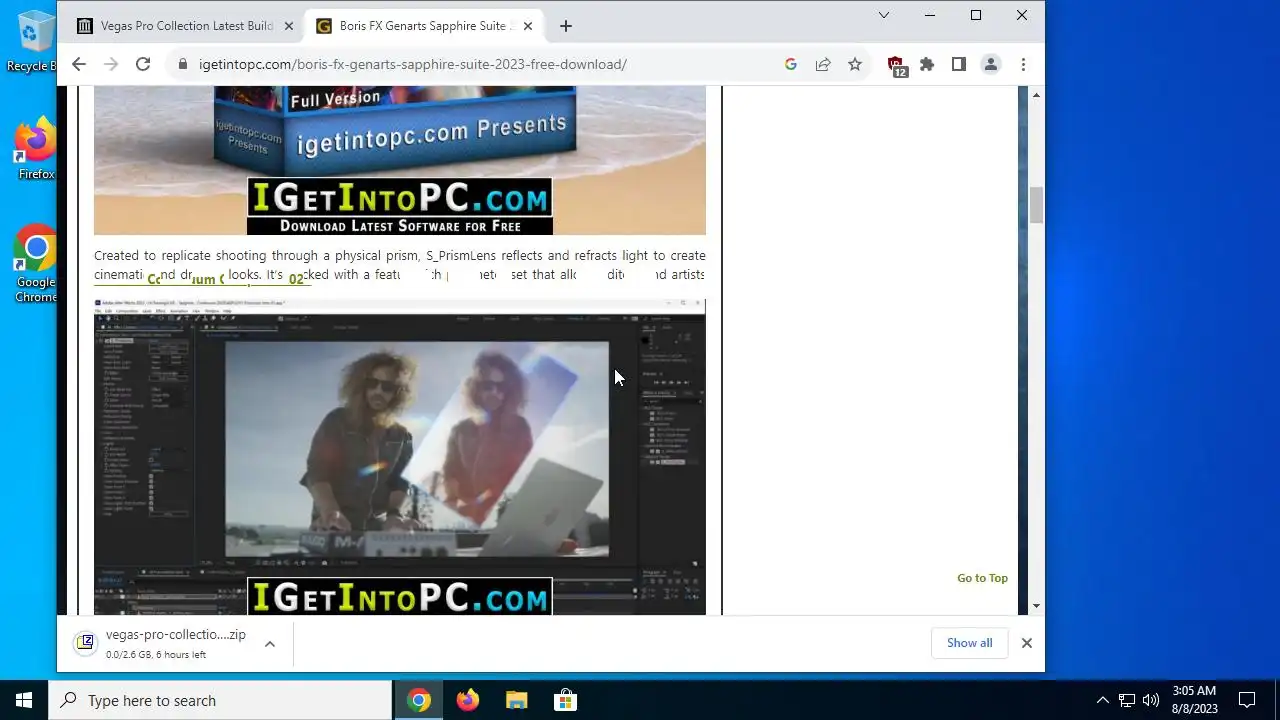Image resolution: width=1280 pixels, height=720 pixels.
Task: Open the clock showing 3:05 AM
Action: pos(1194,700)
